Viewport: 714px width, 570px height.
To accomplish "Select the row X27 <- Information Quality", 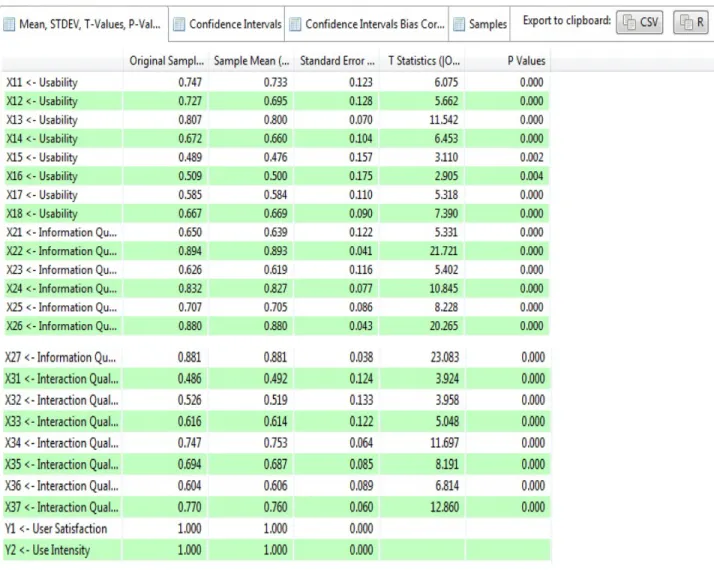I will [276, 357].
